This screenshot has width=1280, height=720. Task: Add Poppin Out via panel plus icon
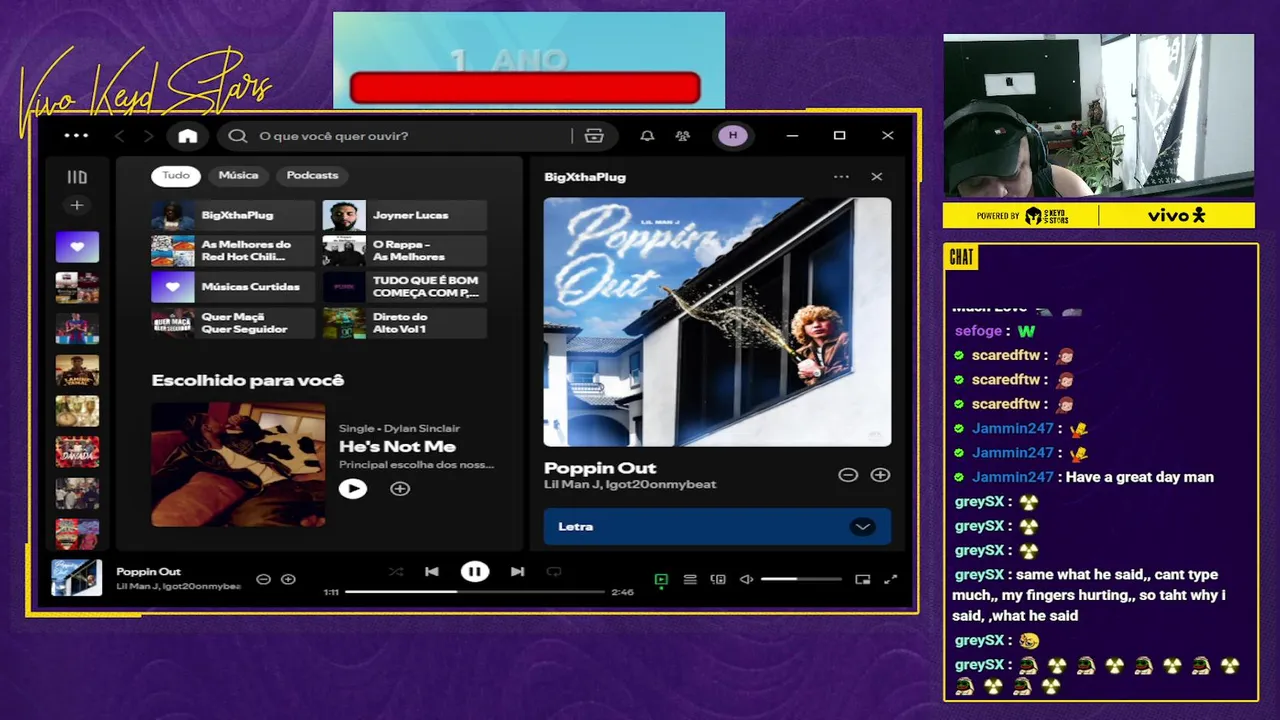coord(880,475)
